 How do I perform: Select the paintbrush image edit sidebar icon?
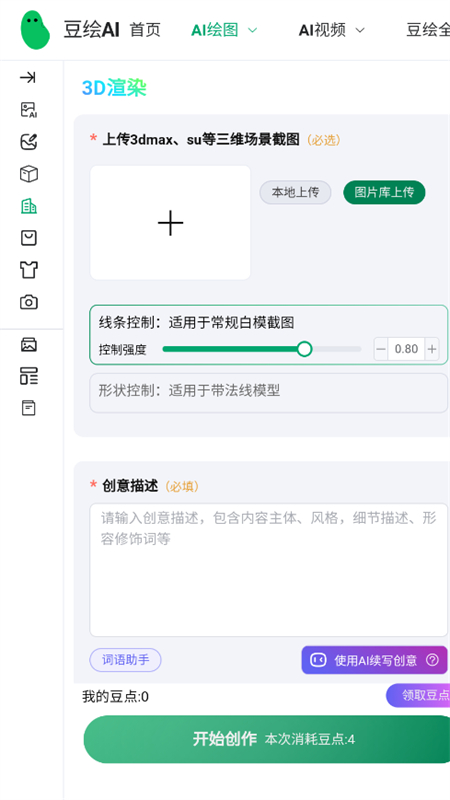pos(29,142)
